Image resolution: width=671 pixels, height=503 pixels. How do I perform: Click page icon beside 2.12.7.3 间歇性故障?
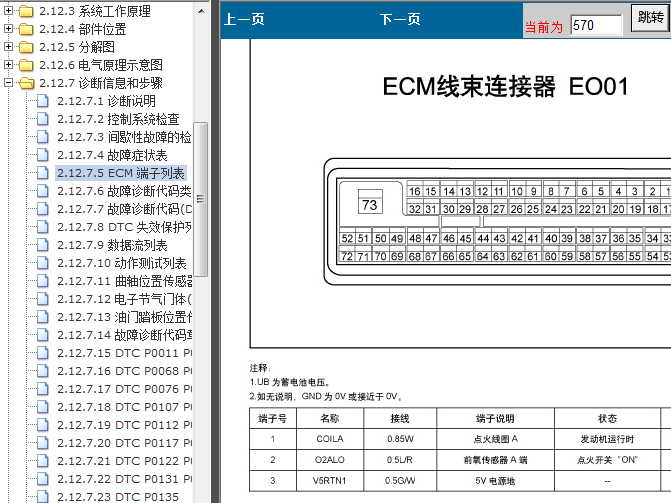click(x=42, y=137)
